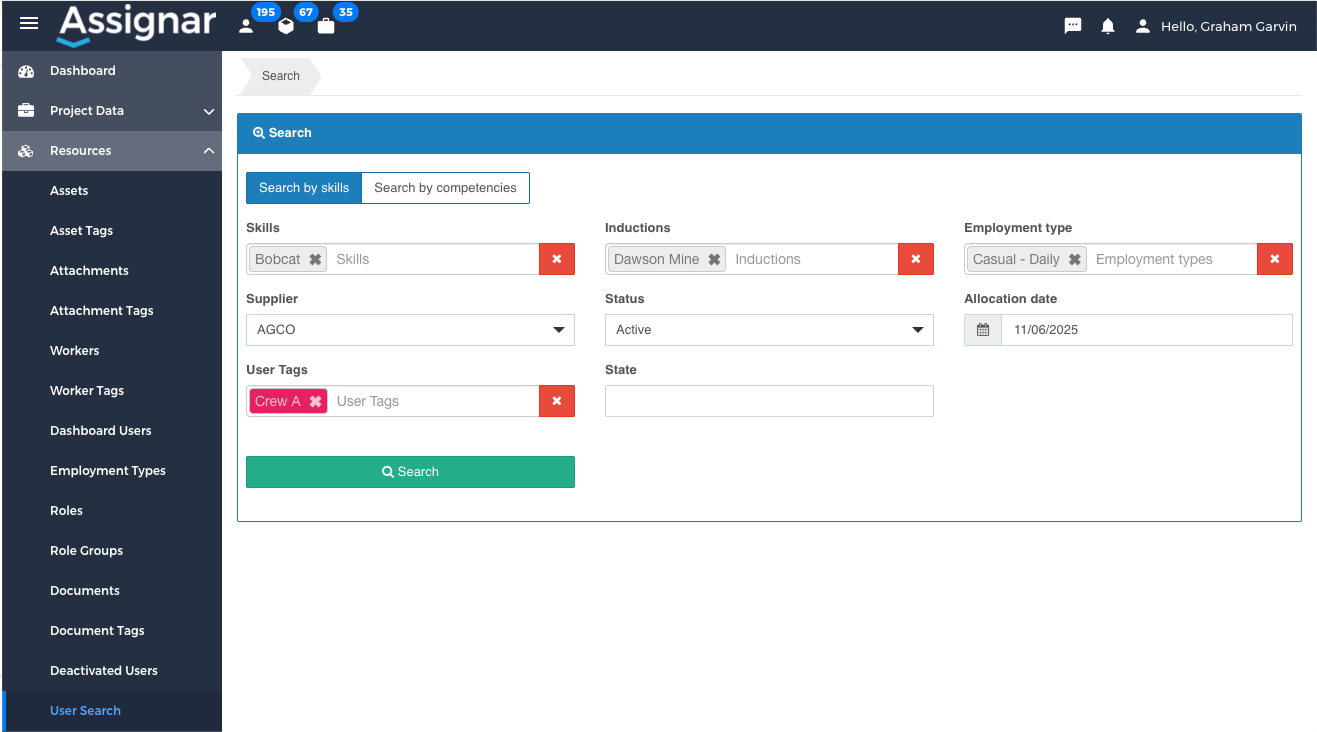Viewport: 1317px width, 732px height.
Task: Open the chat messages icon
Action: pos(1073,26)
